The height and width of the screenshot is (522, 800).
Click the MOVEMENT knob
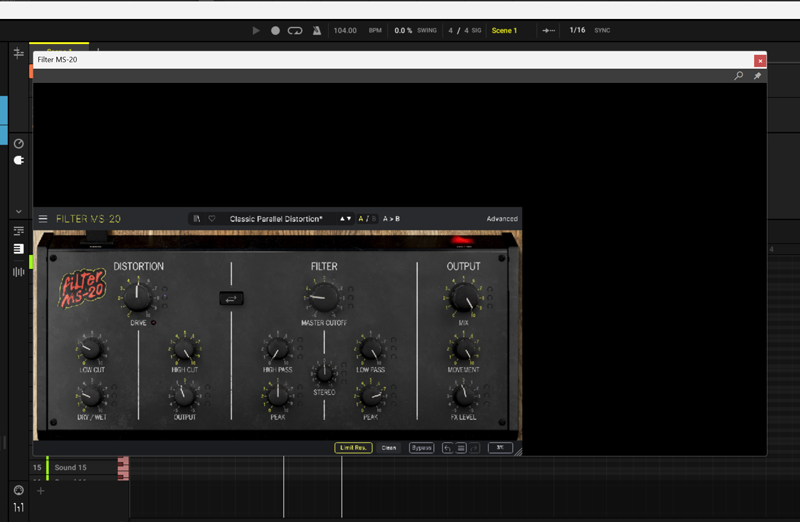[x=463, y=349]
